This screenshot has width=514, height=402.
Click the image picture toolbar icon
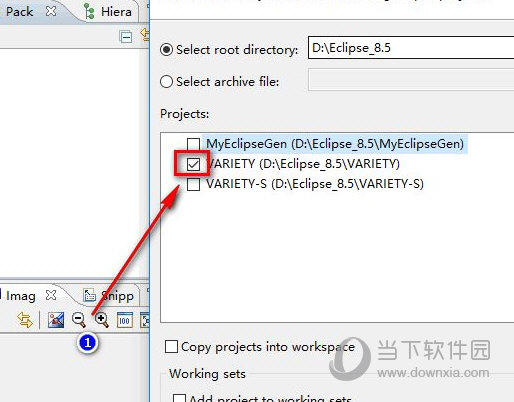(x=56, y=320)
